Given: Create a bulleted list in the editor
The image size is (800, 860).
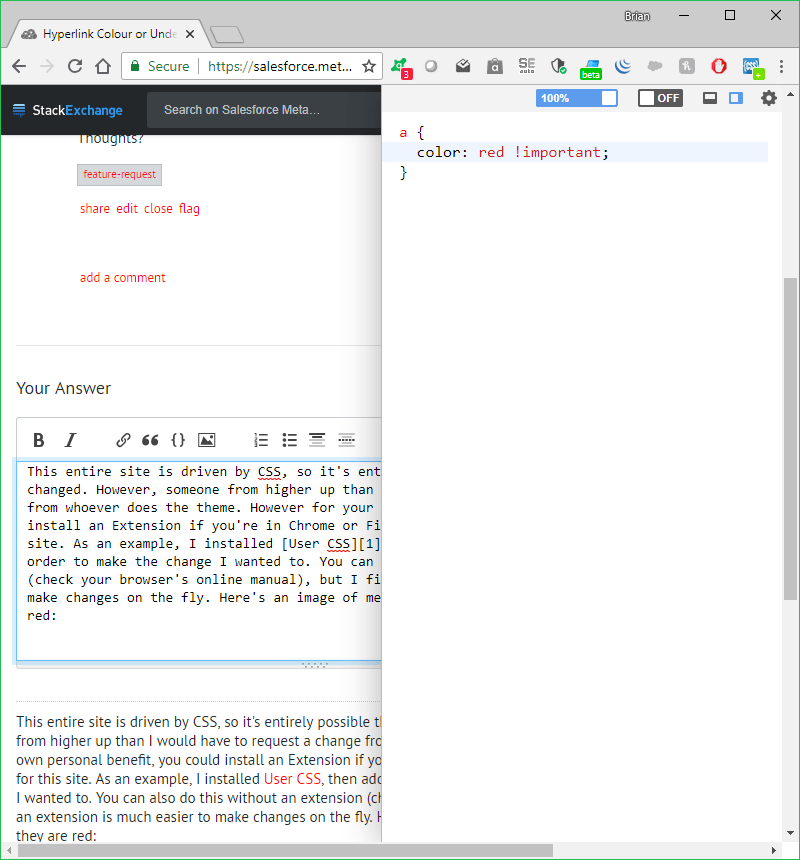Looking at the screenshot, I should click(289, 440).
